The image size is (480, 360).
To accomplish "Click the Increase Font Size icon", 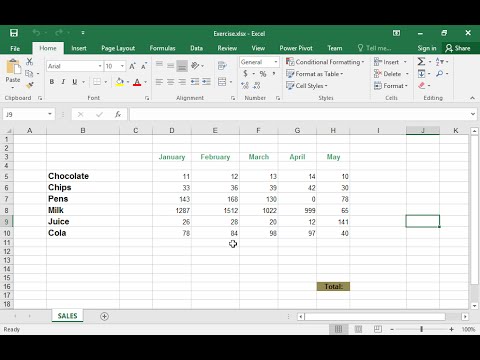I will point(132,66).
